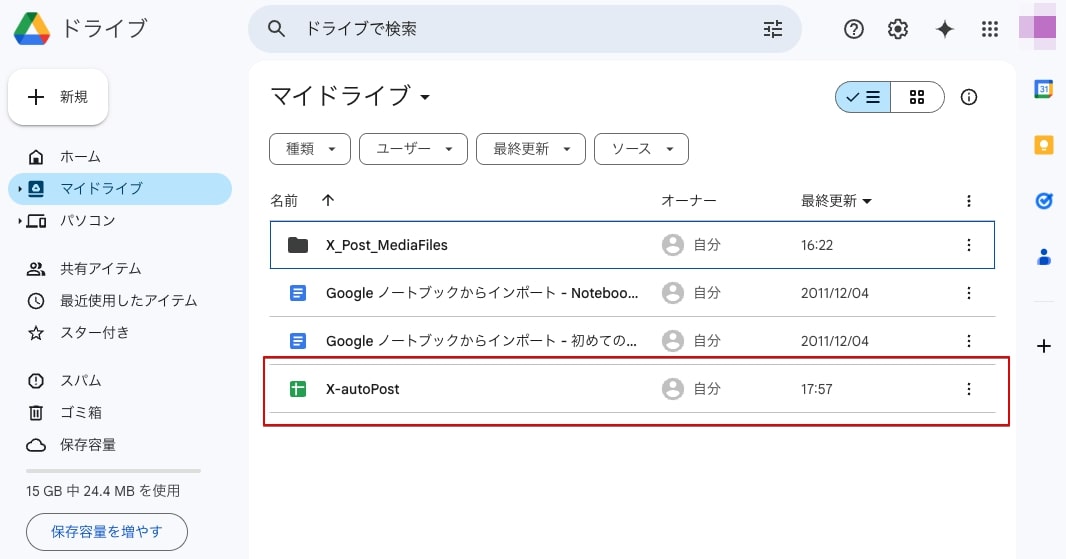Select Google ノートブックからインポート - 初めての... name
Screen dimensions: 1066x559
point(481,341)
